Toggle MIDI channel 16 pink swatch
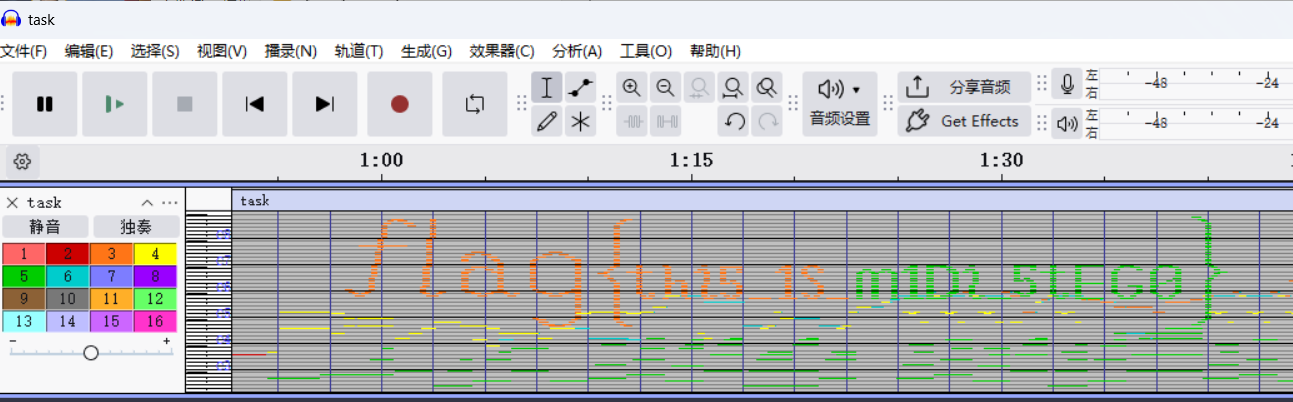The image size is (1293, 402). [155, 321]
